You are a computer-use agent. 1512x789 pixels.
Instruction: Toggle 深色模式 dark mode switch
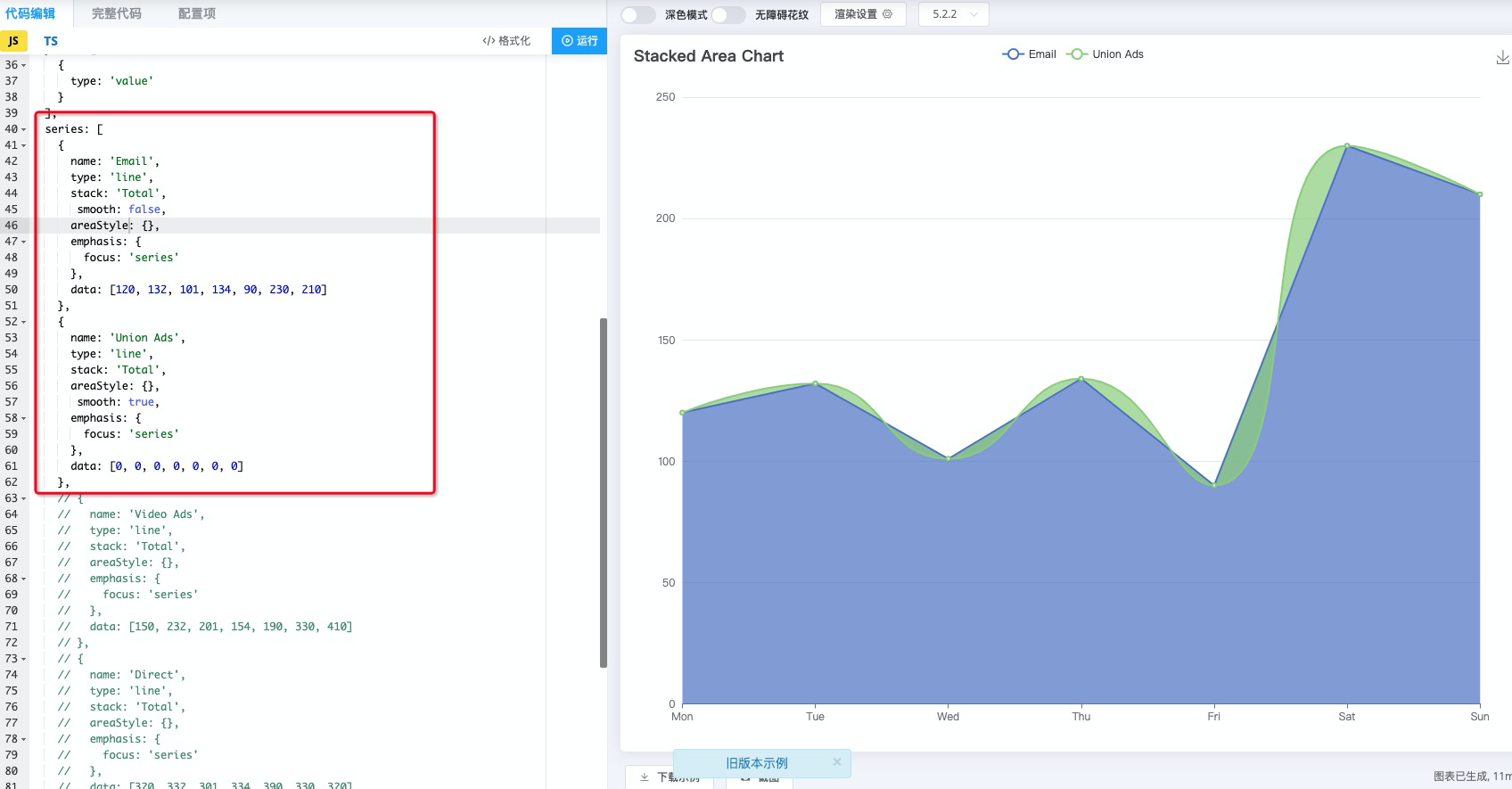(x=638, y=14)
